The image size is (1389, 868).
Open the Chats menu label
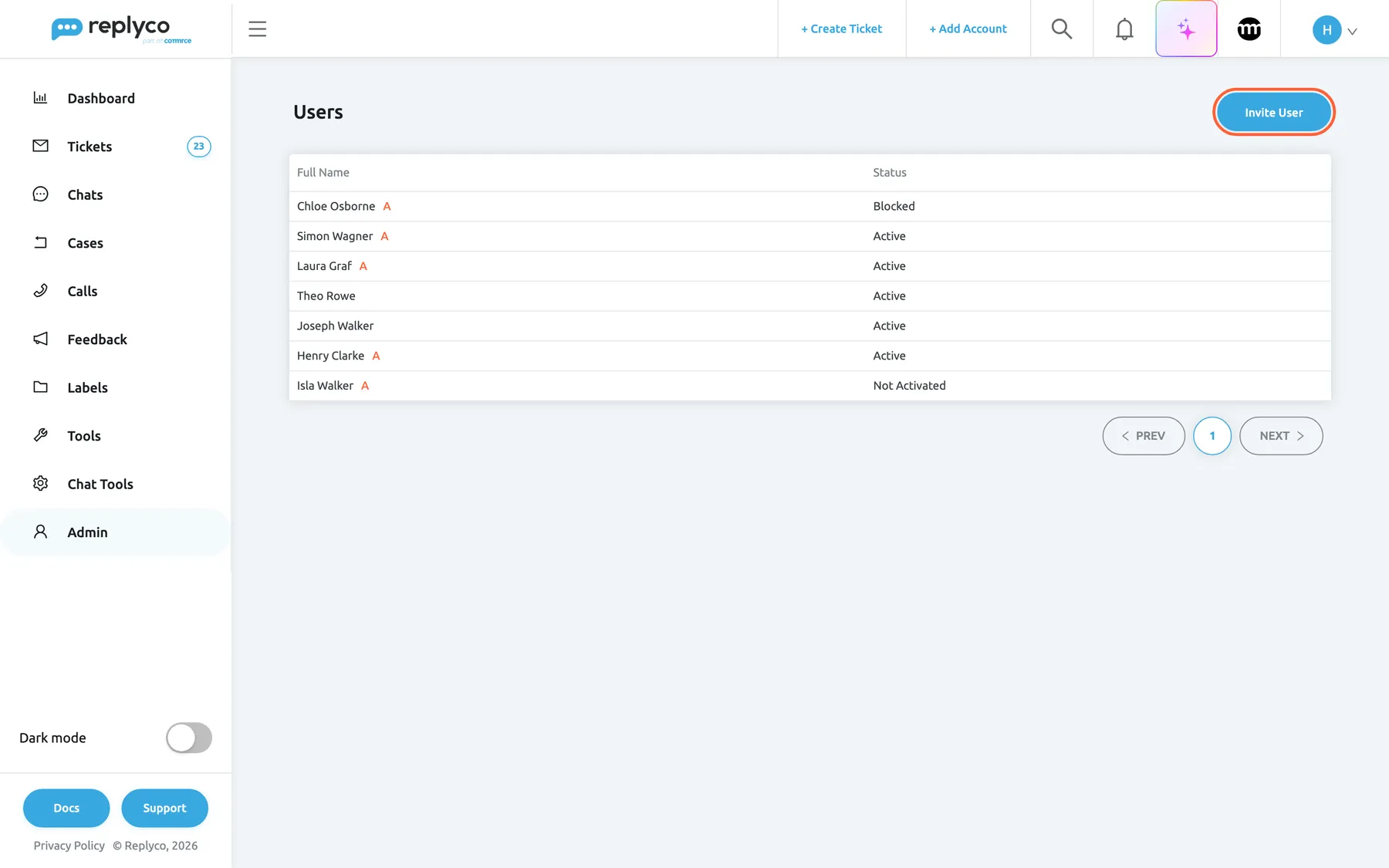85,195
